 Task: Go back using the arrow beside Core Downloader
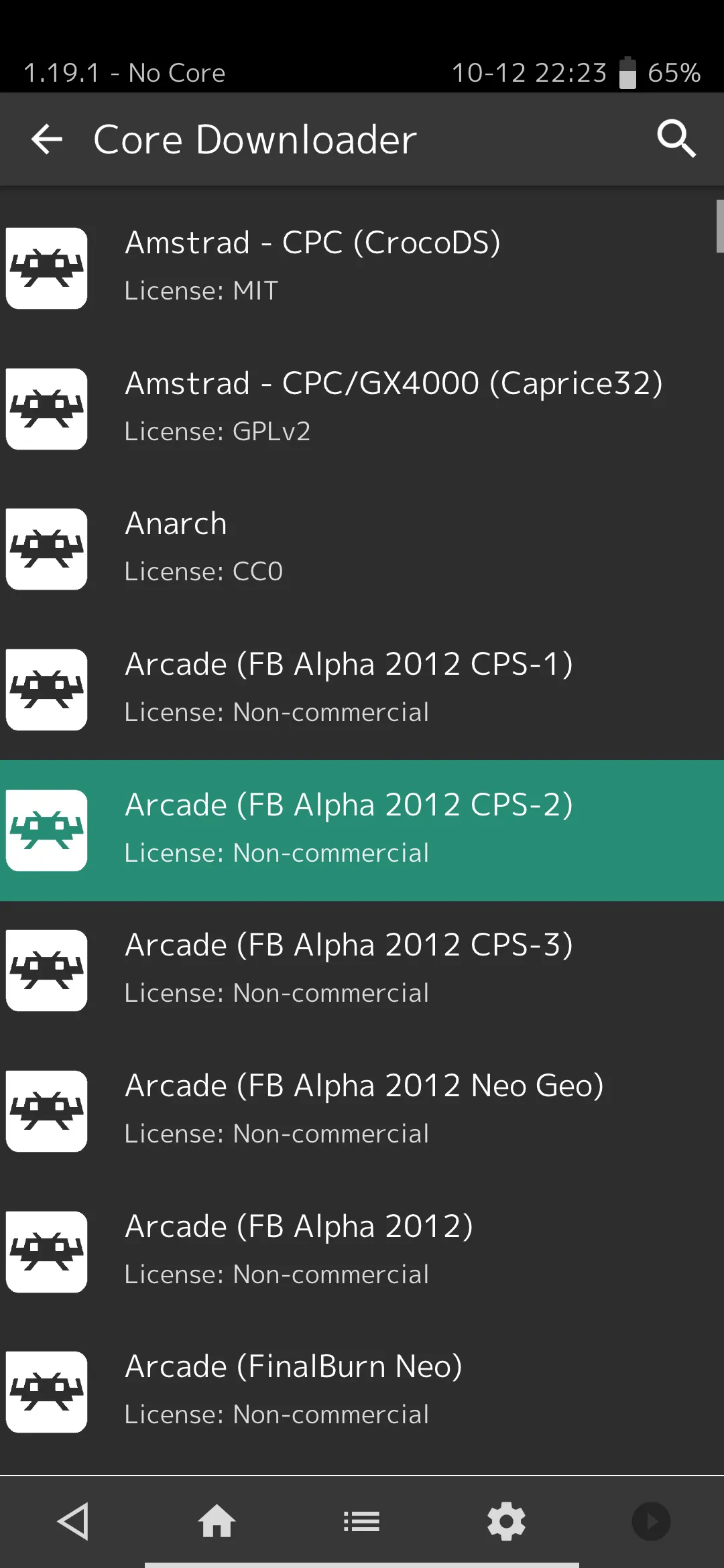coord(47,139)
